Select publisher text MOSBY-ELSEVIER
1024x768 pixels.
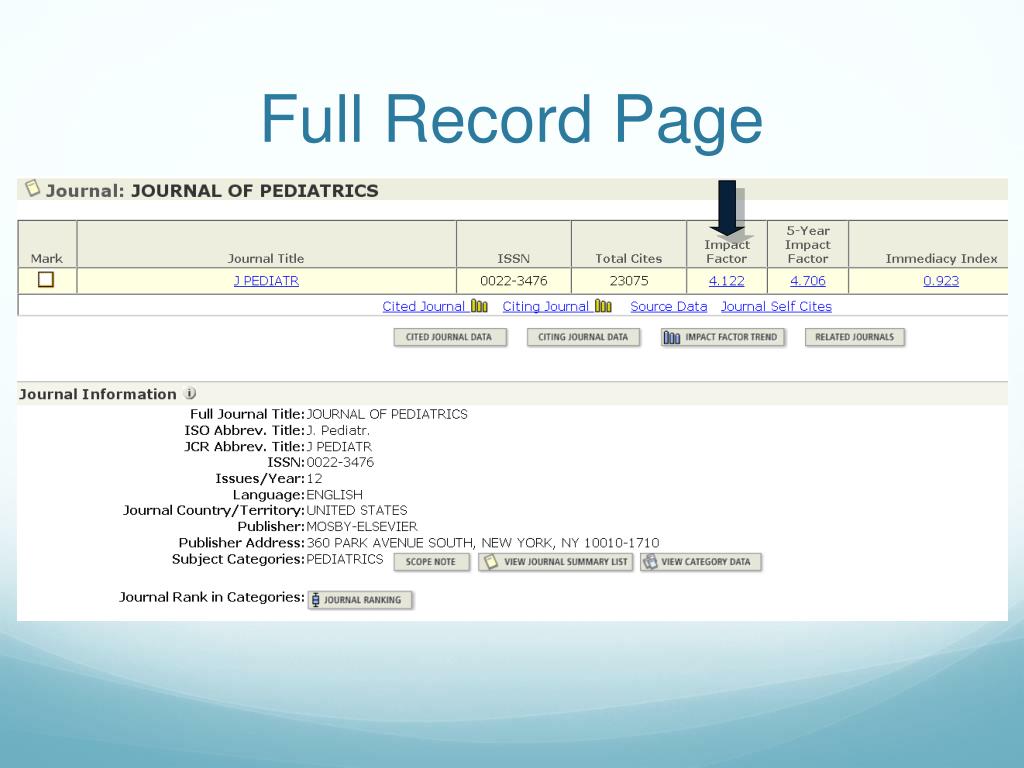pyautogui.click(x=362, y=526)
